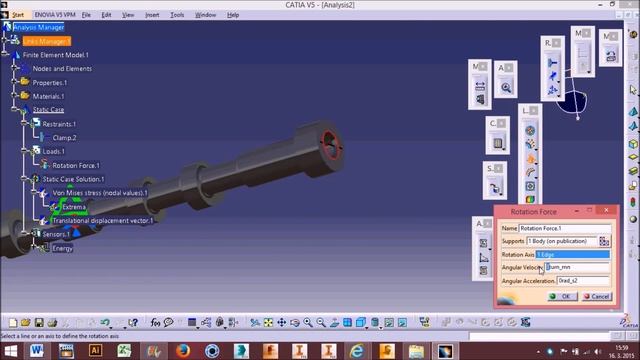
Task: Click the Angular Velocity input field
Action: click(578, 267)
